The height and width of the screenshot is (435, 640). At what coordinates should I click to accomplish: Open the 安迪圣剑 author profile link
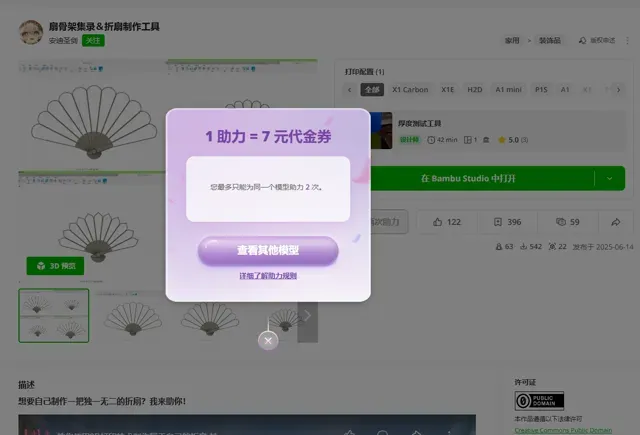click(63, 40)
